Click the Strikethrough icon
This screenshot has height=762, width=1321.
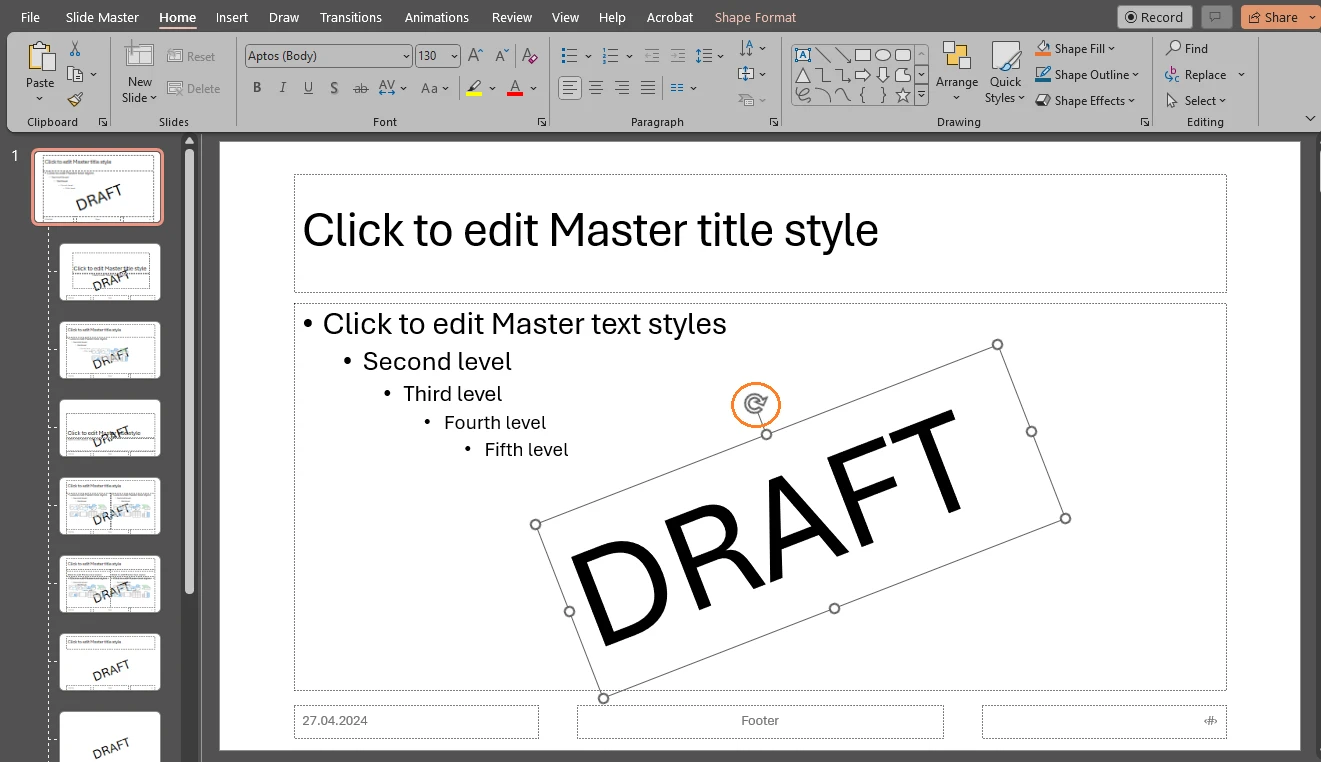coord(360,88)
